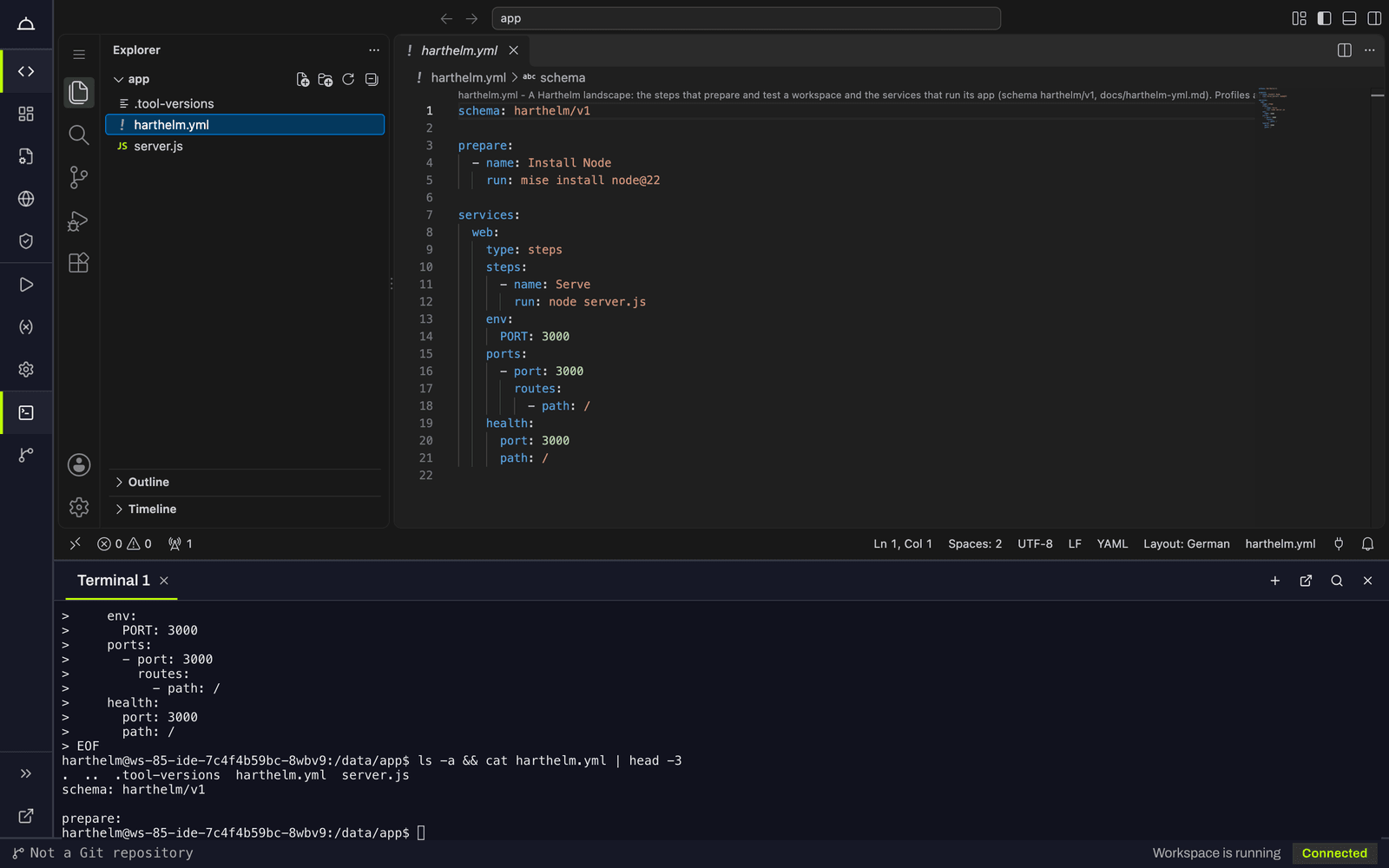The height and width of the screenshot is (868, 1389).
Task: Click the schema breadcrumb item
Action: point(563,77)
